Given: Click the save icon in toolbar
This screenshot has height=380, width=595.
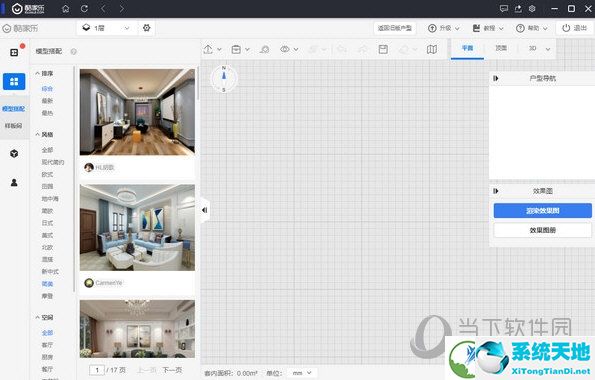Looking at the screenshot, I should [x=383, y=49].
